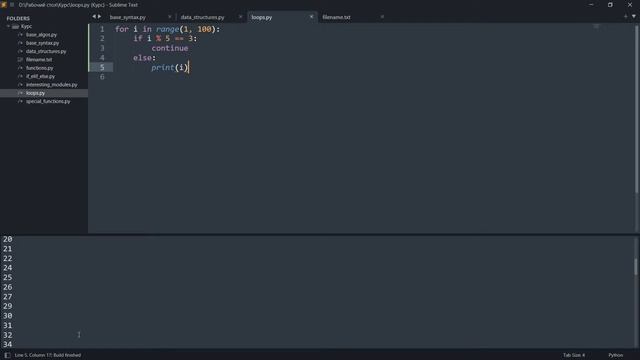The height and width of the screenshot is (360, 640).
Task: Select the loops.py tab
Action: pyautogui.click(x=262, y=17)
